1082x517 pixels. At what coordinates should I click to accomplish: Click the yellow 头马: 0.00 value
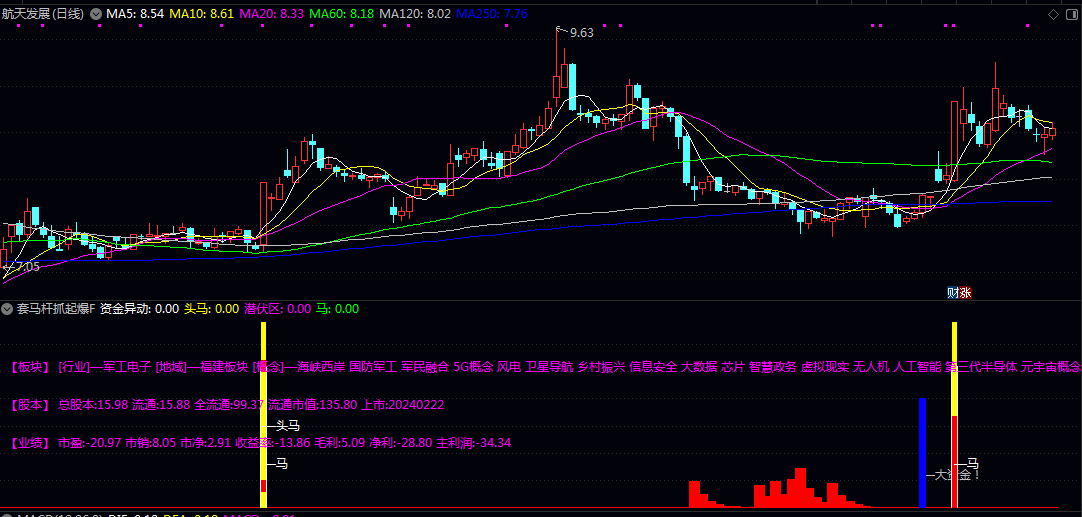click(x=211, y=309)
